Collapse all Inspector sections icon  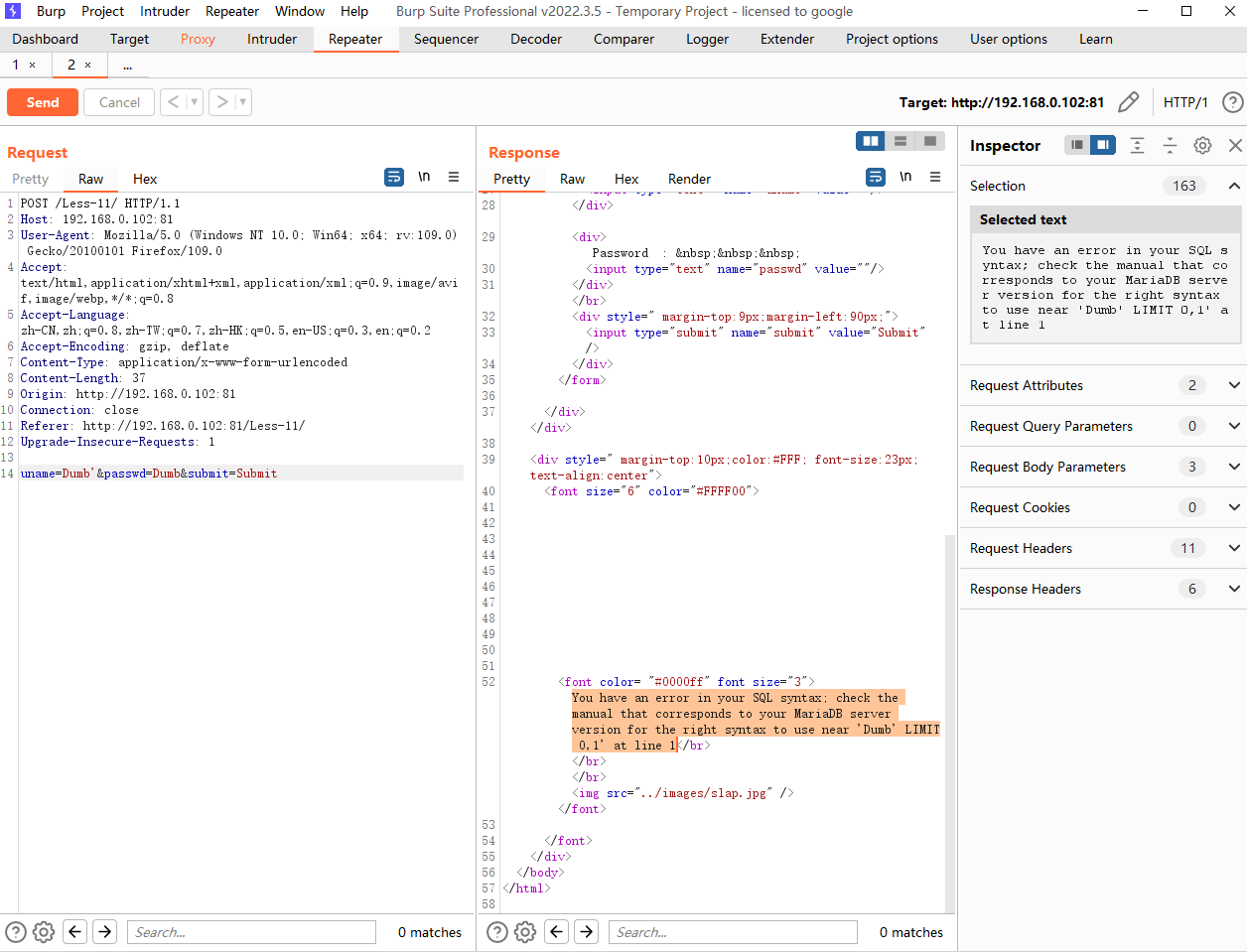[1170, 145]
